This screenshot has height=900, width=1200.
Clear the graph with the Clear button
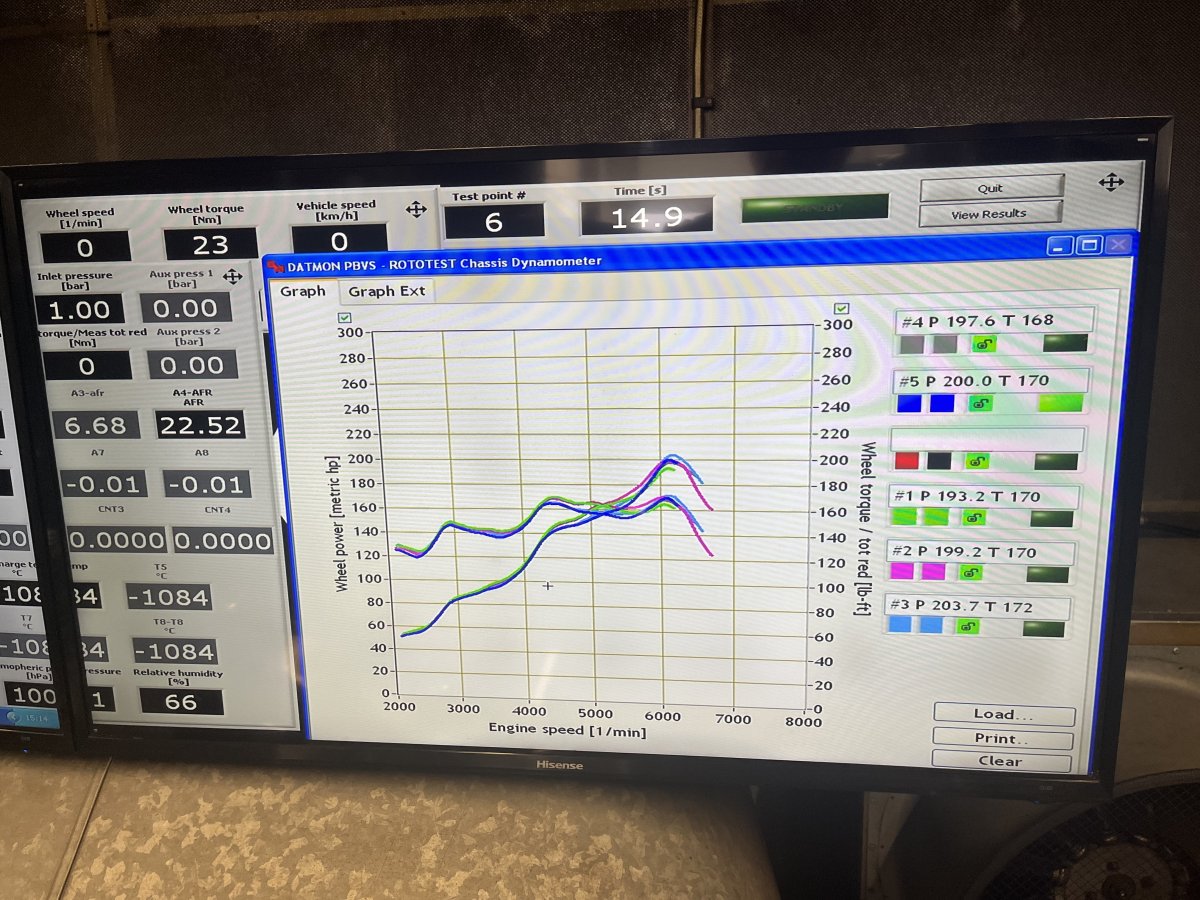(x=1000, y=761)
